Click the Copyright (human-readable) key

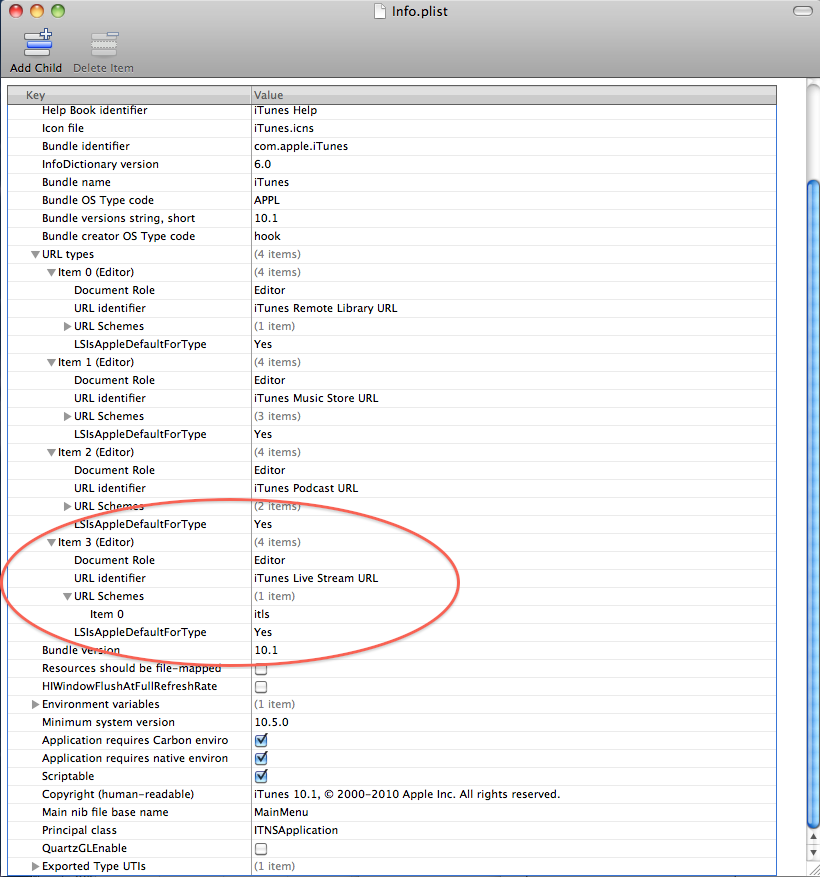coord(117,794)
